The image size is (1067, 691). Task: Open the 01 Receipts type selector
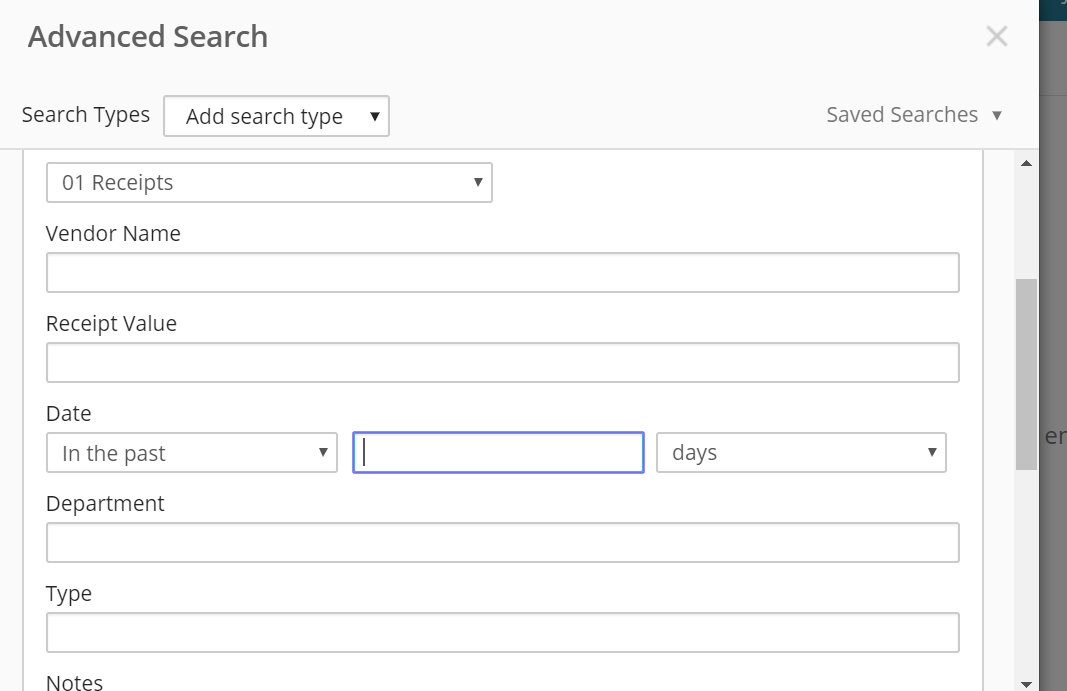coord(269,183)
